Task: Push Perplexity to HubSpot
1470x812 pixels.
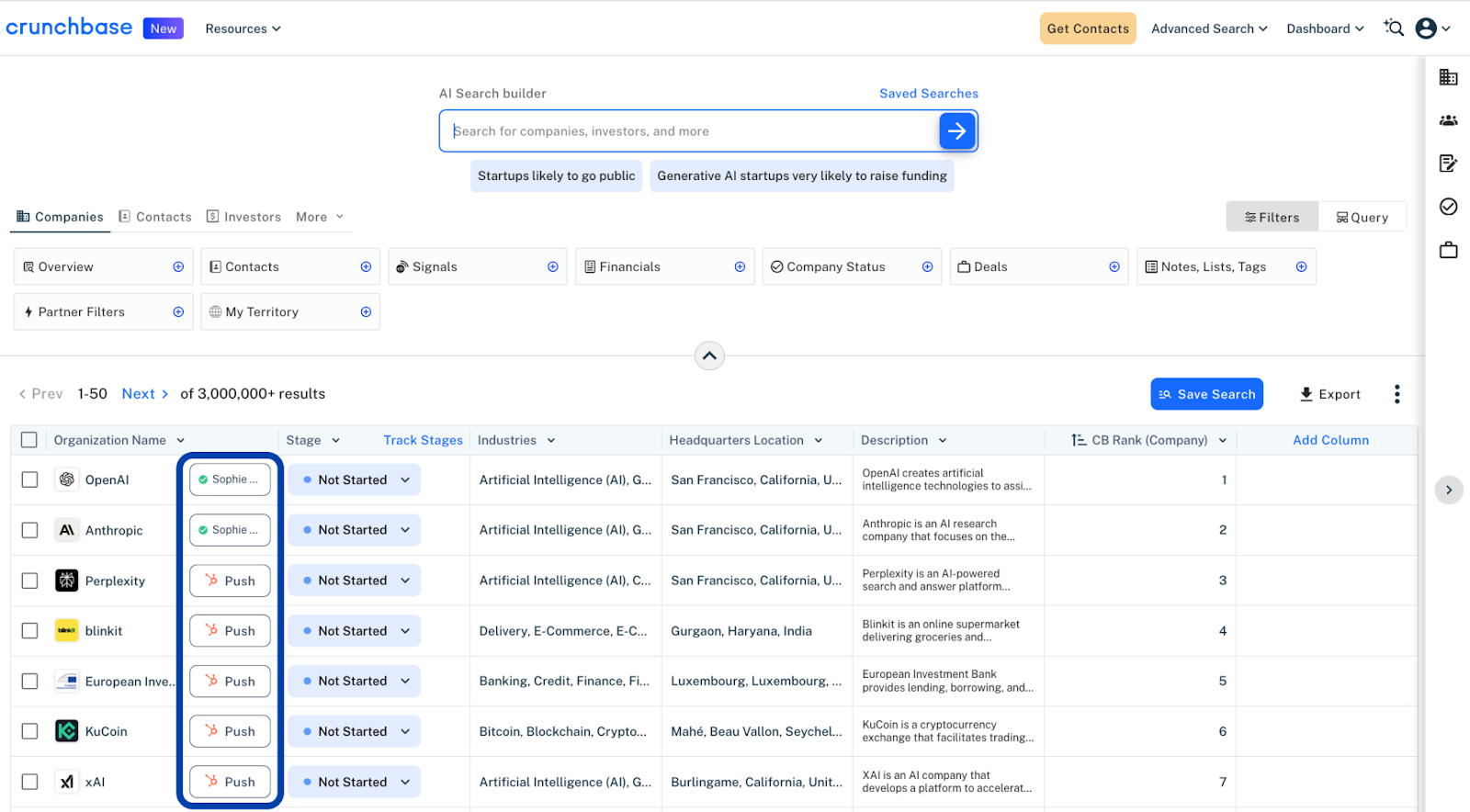Action: [230, 581]
